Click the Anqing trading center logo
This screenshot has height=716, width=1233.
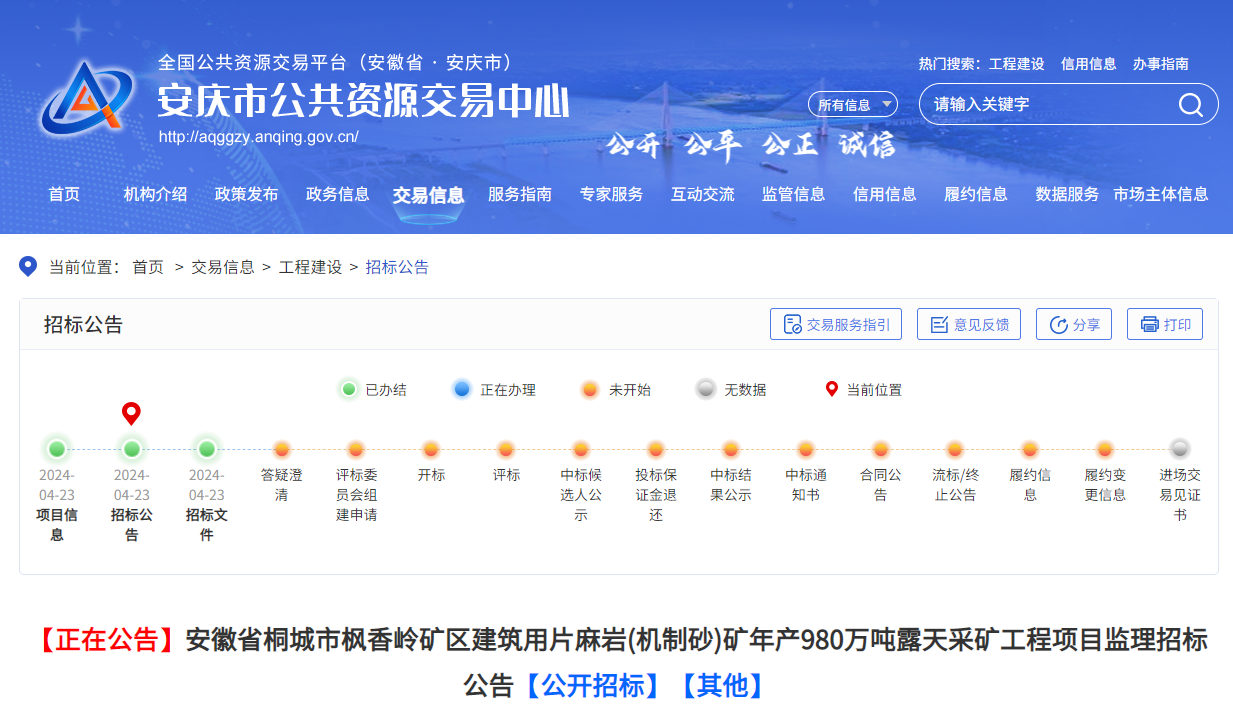[x=87, y=98]
